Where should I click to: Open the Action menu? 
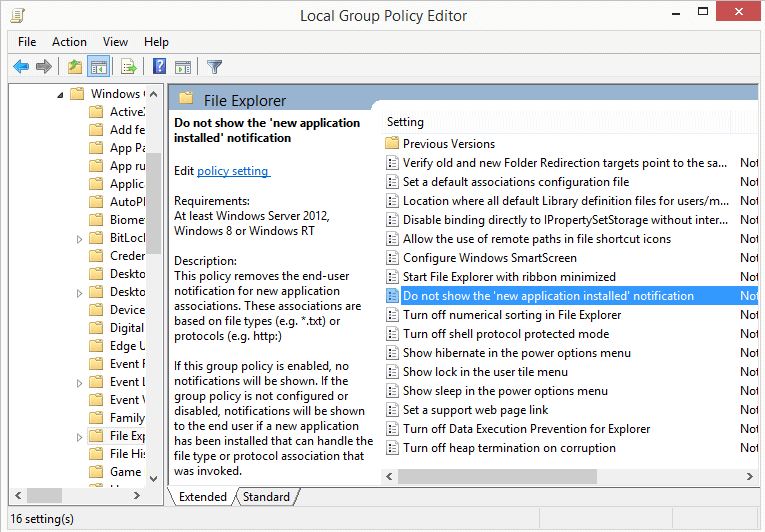(x=69, y=42)
